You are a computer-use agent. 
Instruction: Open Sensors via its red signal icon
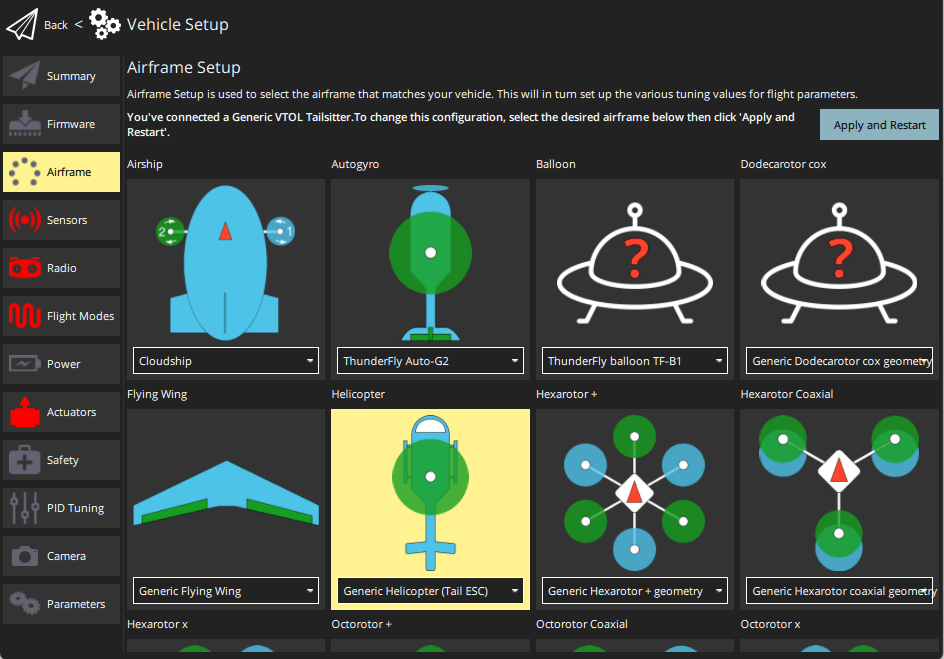click(x=24, y=220)
